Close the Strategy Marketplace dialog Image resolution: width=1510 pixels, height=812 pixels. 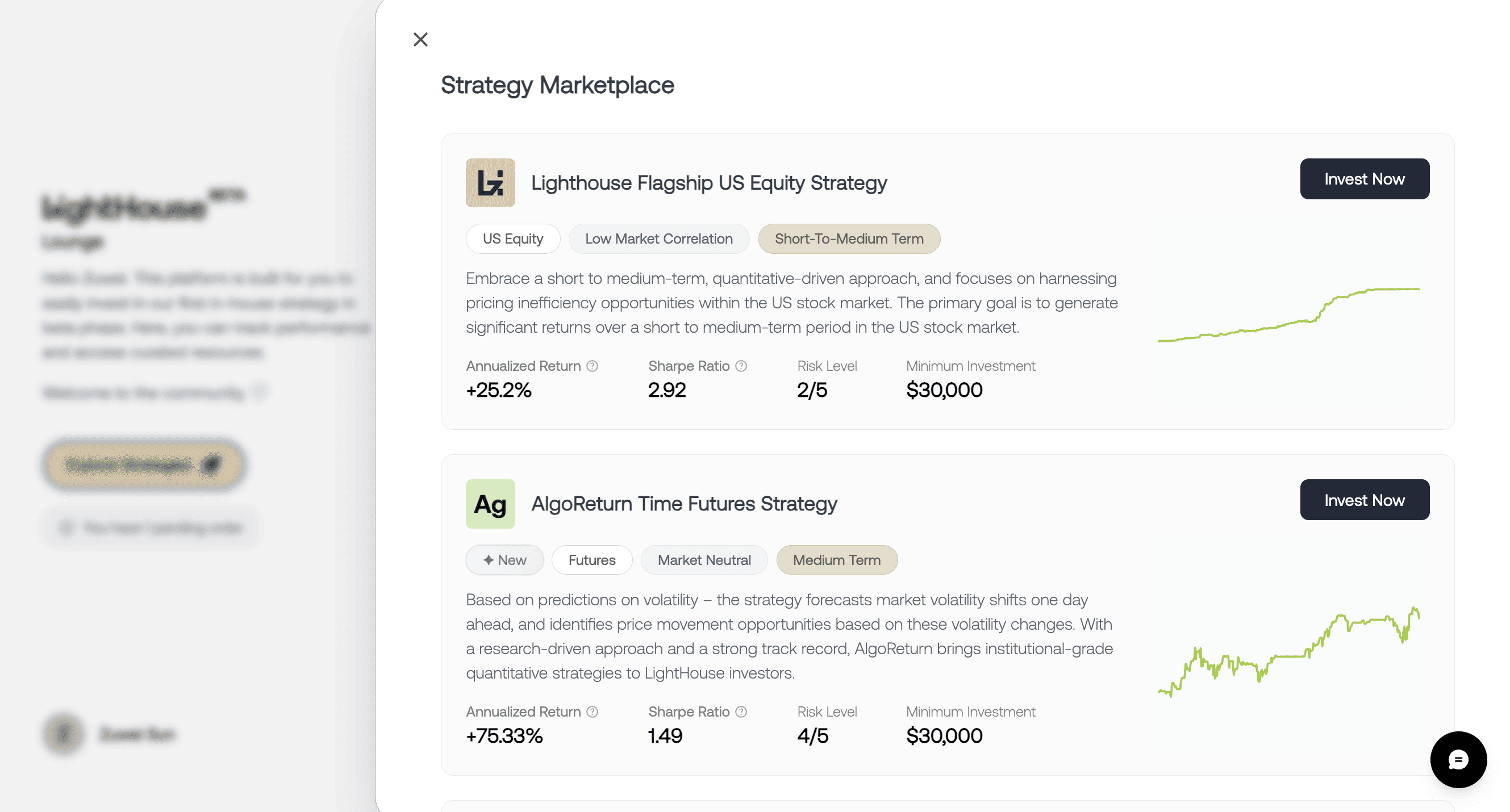pos(420,39)
